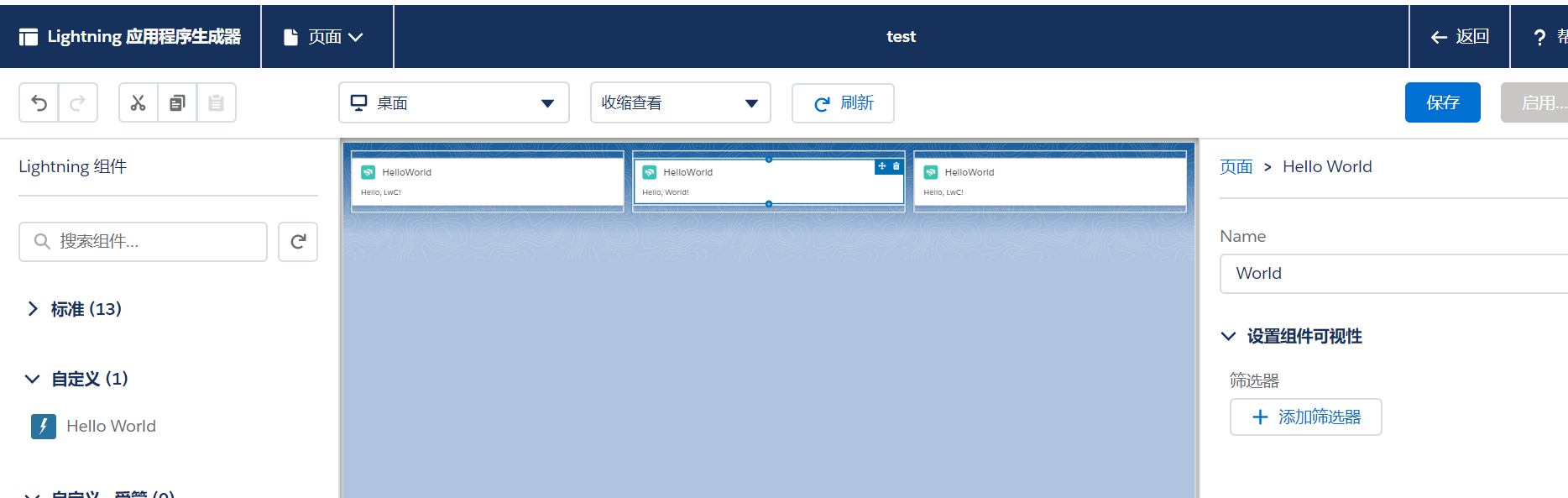
Task: Click the move handle on selected component
Action: click(882, 166)
